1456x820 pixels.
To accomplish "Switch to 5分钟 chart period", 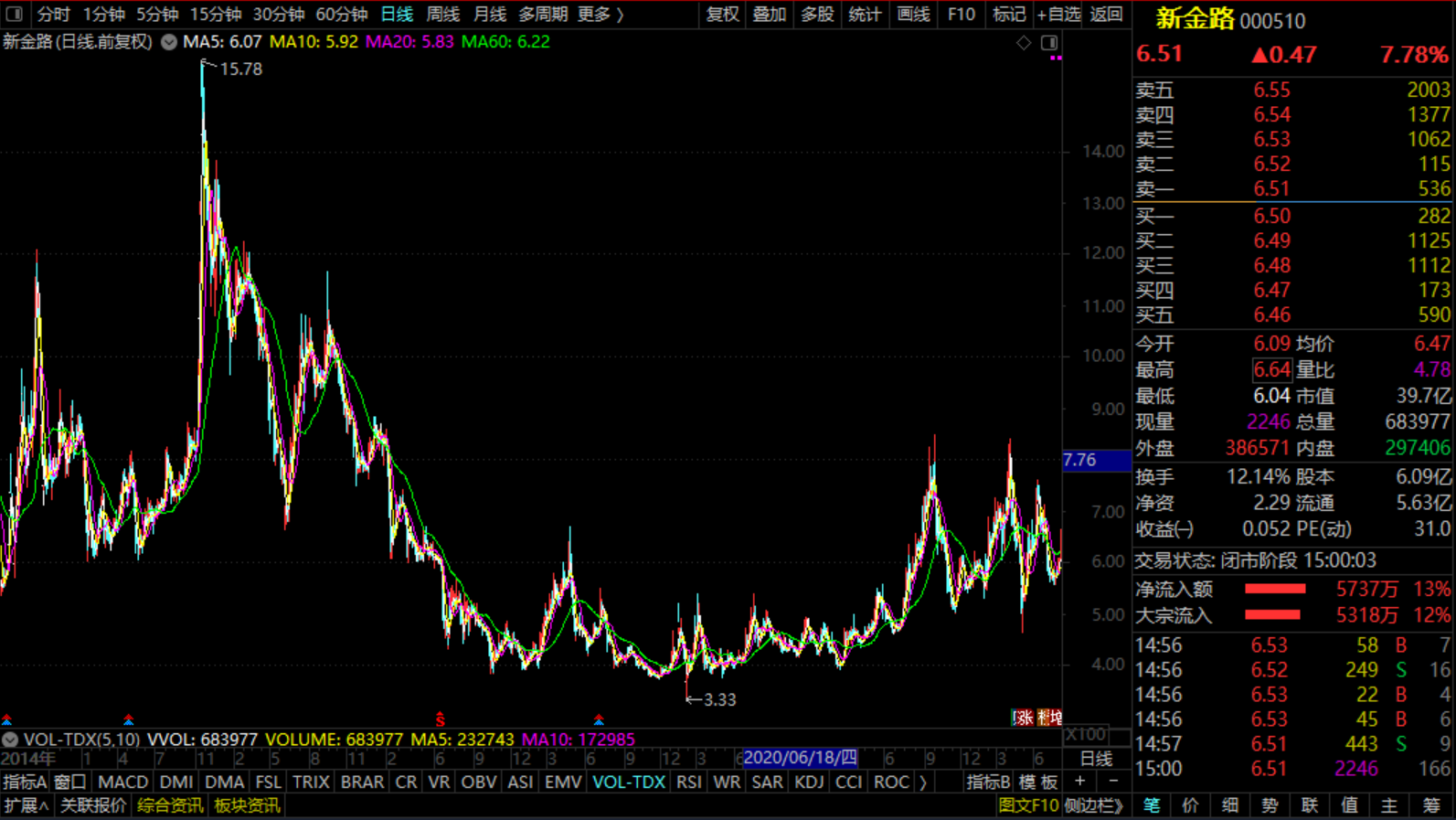I will 157,14.
